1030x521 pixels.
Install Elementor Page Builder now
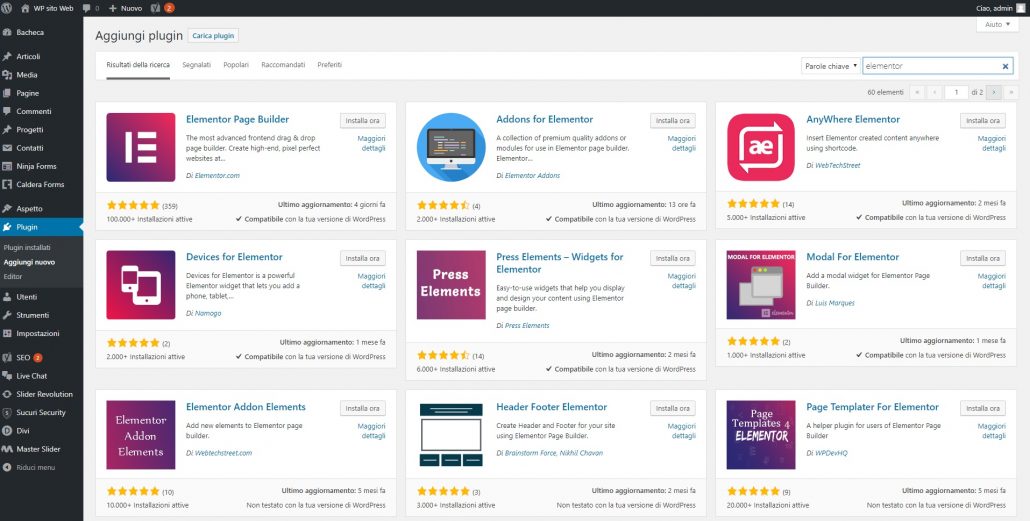point(363,121)
